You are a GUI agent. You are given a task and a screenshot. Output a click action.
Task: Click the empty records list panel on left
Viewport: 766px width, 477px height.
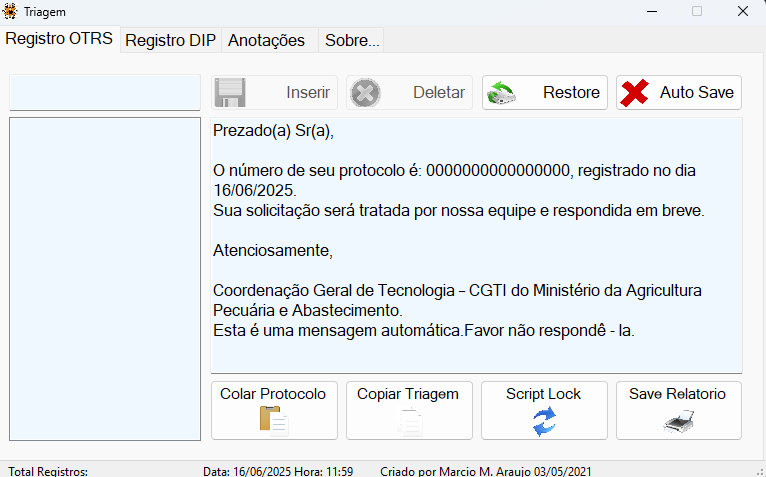pyautogui.click(x=105, y=279)
